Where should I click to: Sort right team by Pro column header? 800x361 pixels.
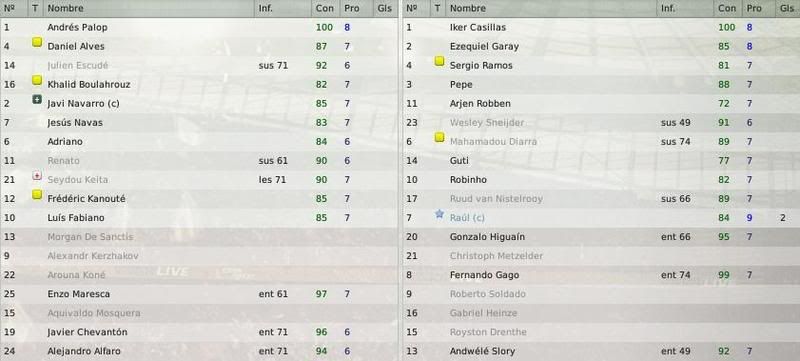[754, 8]
